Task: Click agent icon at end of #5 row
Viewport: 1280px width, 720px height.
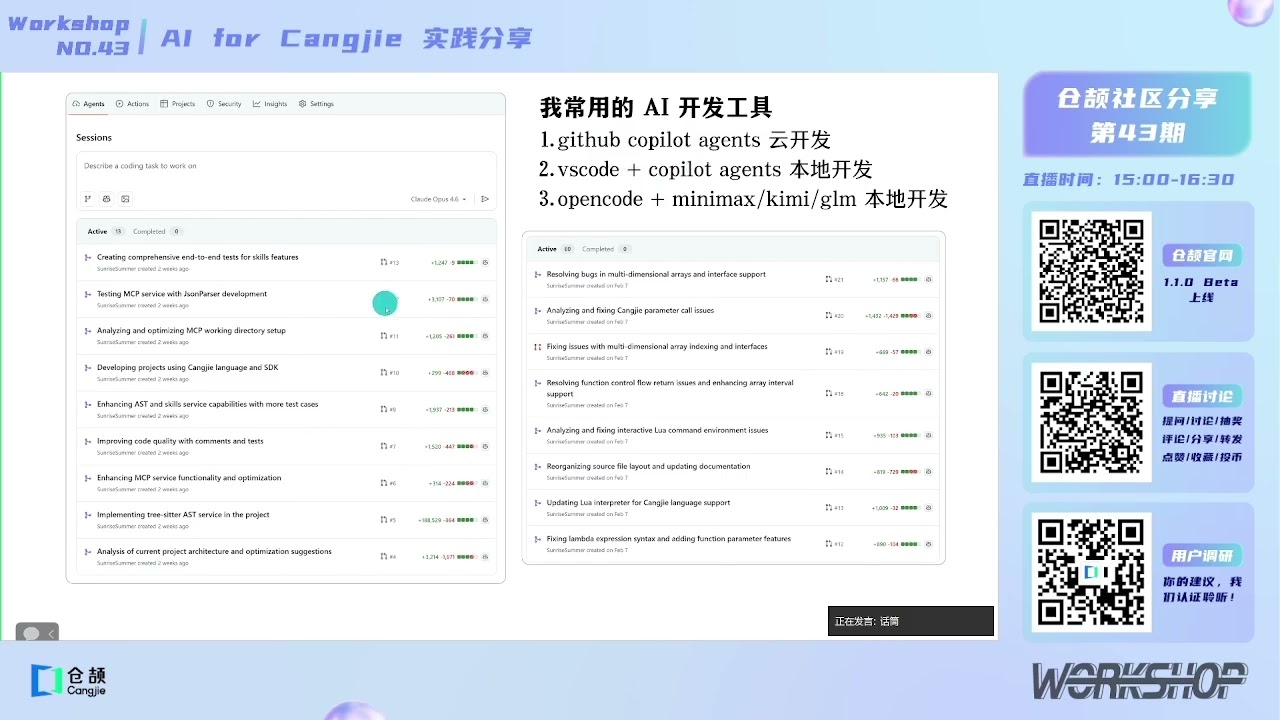Action: (x=485, y=520)
